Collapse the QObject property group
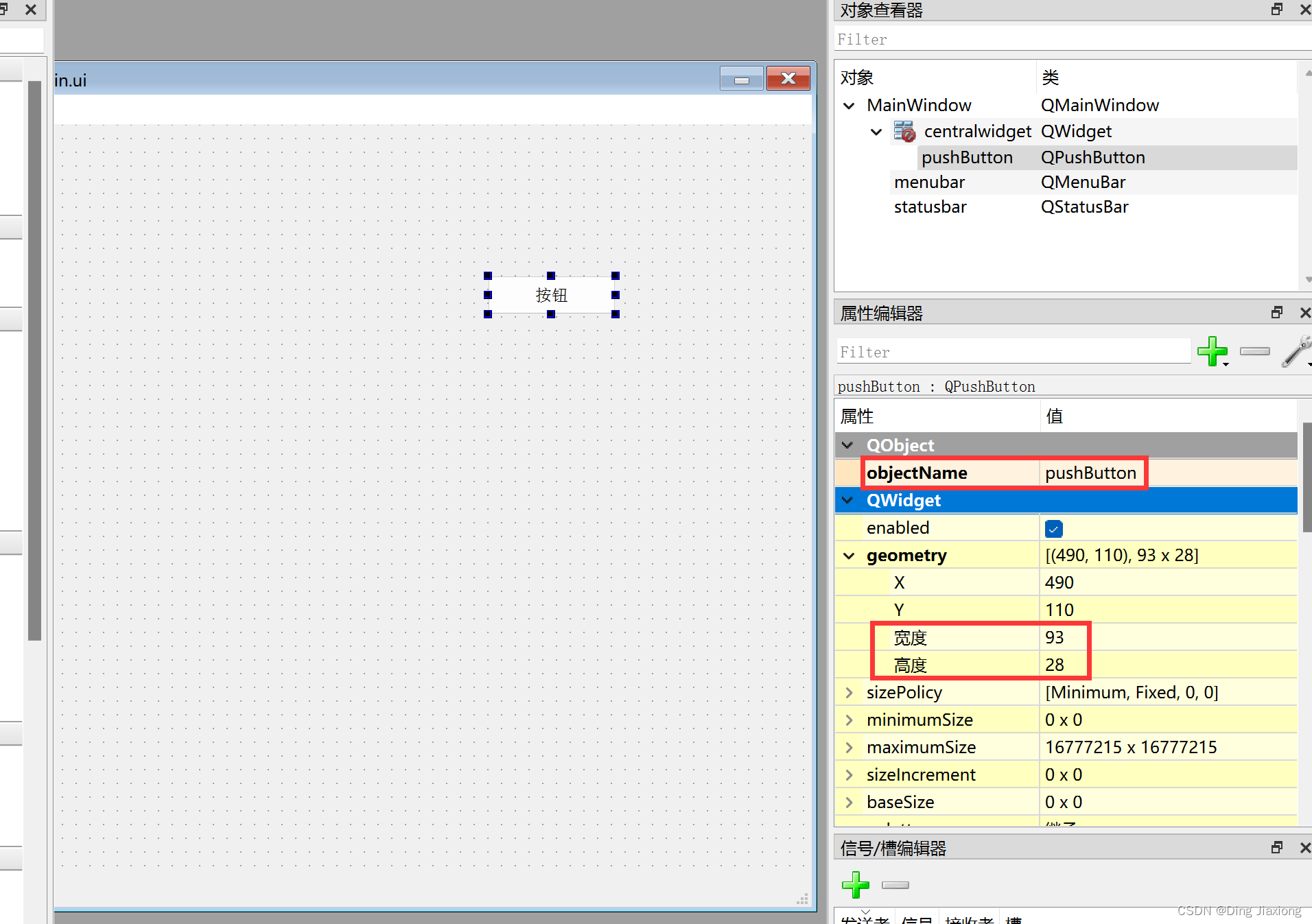The height and width of the screenshot is (924, 1312). click(x=848, y=445)
